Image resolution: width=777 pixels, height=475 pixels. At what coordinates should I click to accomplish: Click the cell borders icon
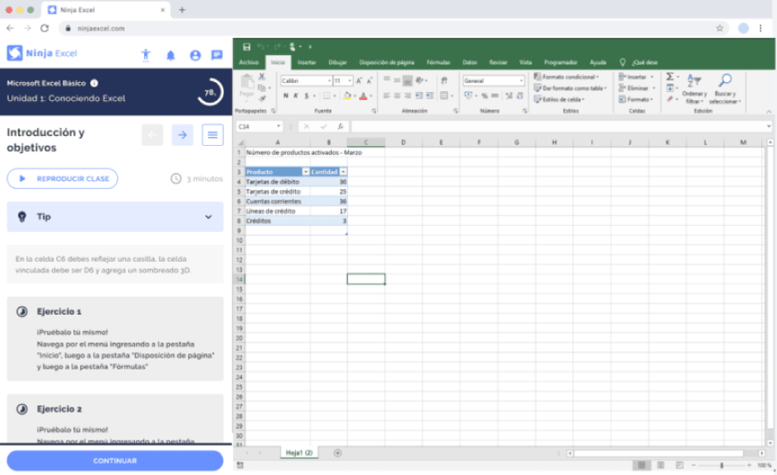click(327, 96)
